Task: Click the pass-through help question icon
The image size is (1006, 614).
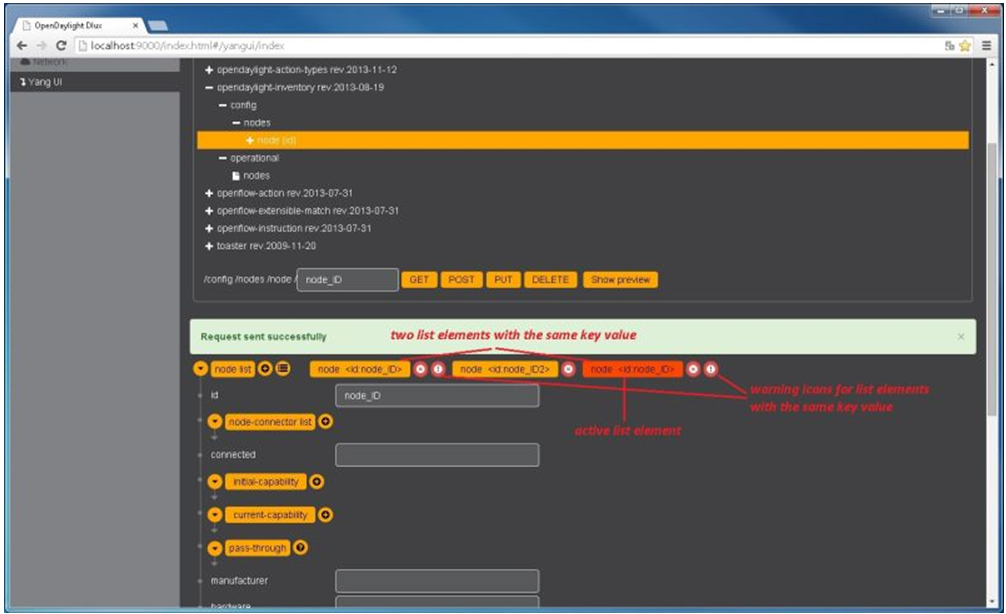Action: click(300, 547)
